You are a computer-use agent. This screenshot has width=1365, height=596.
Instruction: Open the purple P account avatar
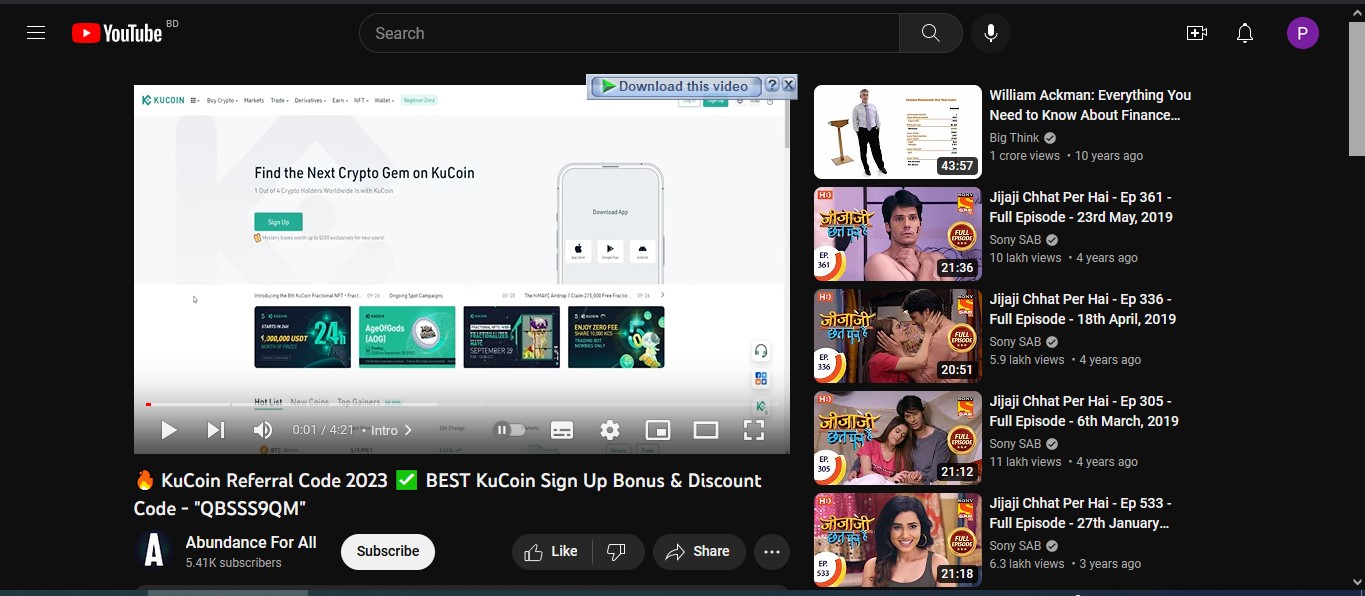click(x=1302, y=33)
